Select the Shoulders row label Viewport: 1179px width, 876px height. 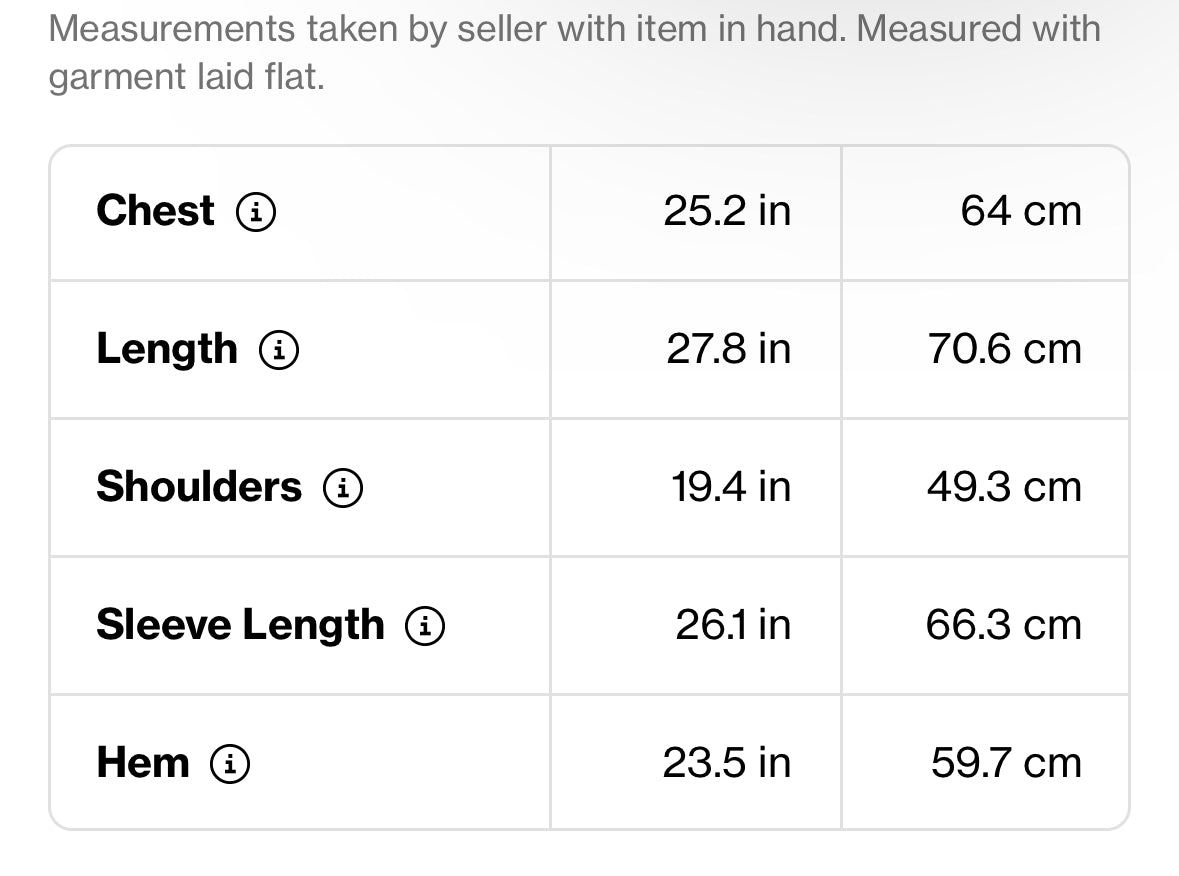point(198,487)
